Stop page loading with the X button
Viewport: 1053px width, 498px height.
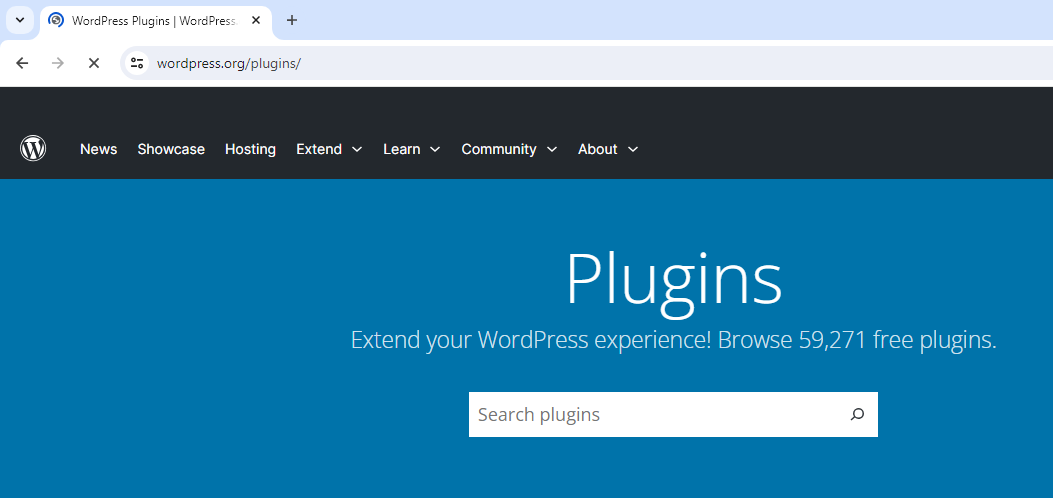click(x=94, y=63)
